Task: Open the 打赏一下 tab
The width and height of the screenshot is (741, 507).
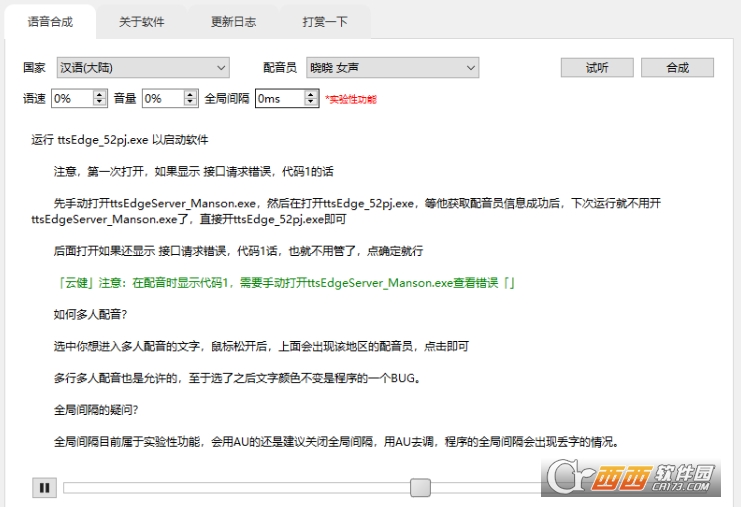Action: [x=325, y=22]
